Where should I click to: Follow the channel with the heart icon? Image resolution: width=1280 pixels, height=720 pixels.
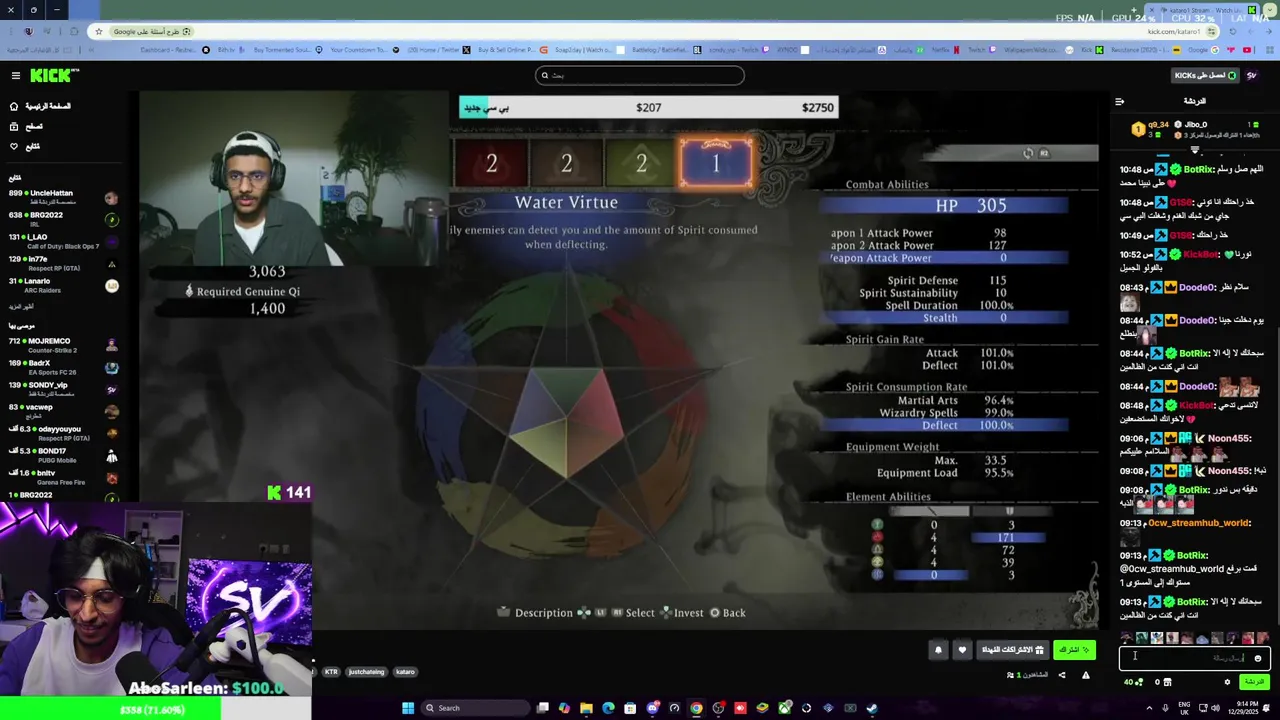pyautogui.click(x=962, y=650)
